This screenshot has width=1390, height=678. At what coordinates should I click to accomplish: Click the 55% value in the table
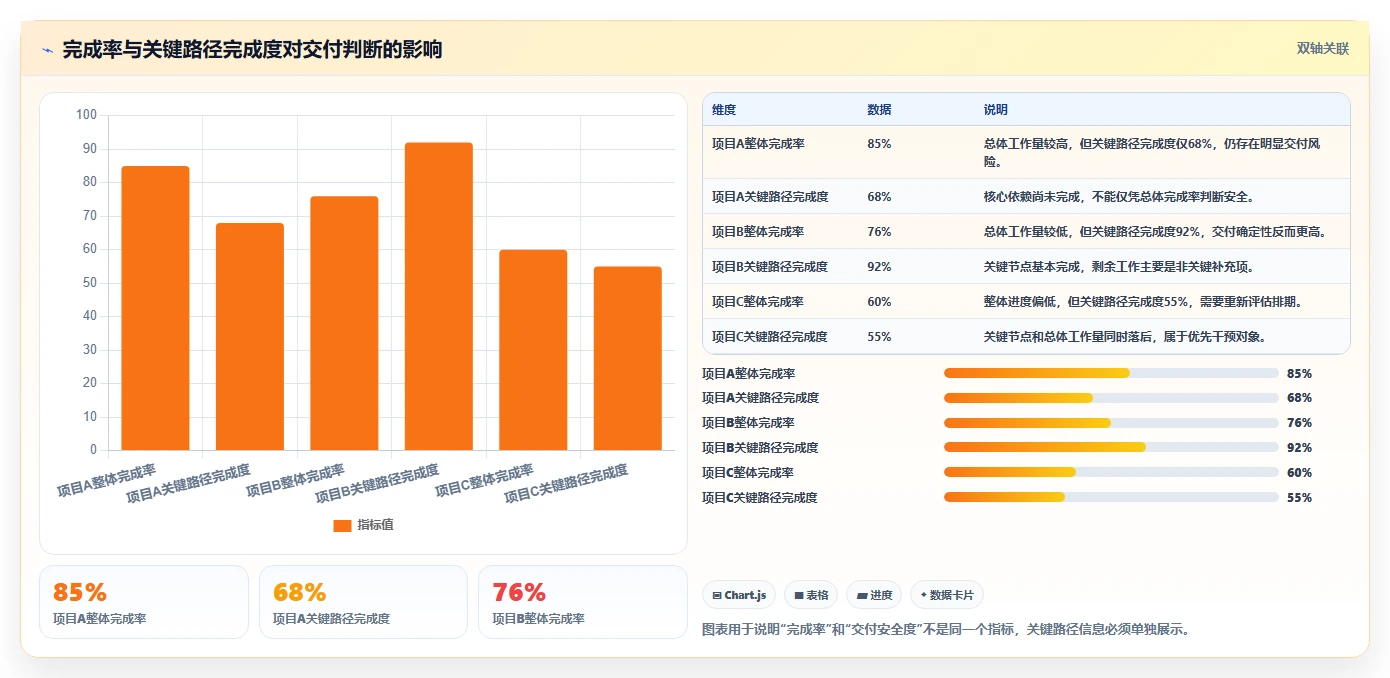click(x=879, y=337)
